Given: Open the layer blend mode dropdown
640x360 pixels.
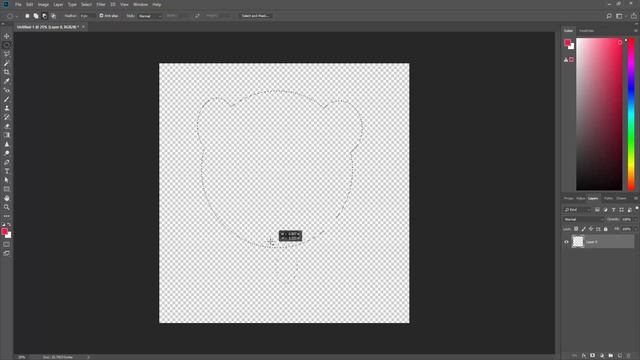Looking at the screenshot, I should point(583,220).
